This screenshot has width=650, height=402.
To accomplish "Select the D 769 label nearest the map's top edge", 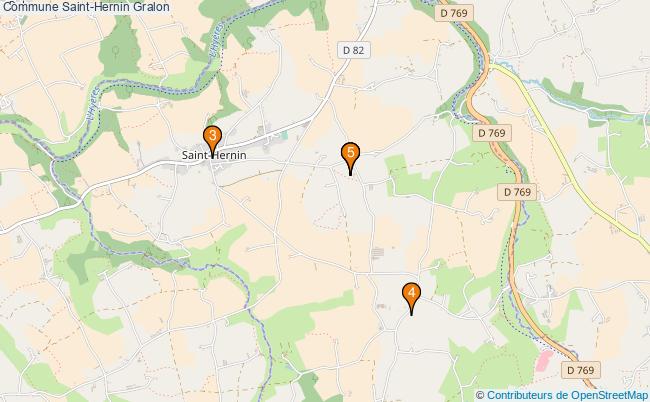I will 454,13.
